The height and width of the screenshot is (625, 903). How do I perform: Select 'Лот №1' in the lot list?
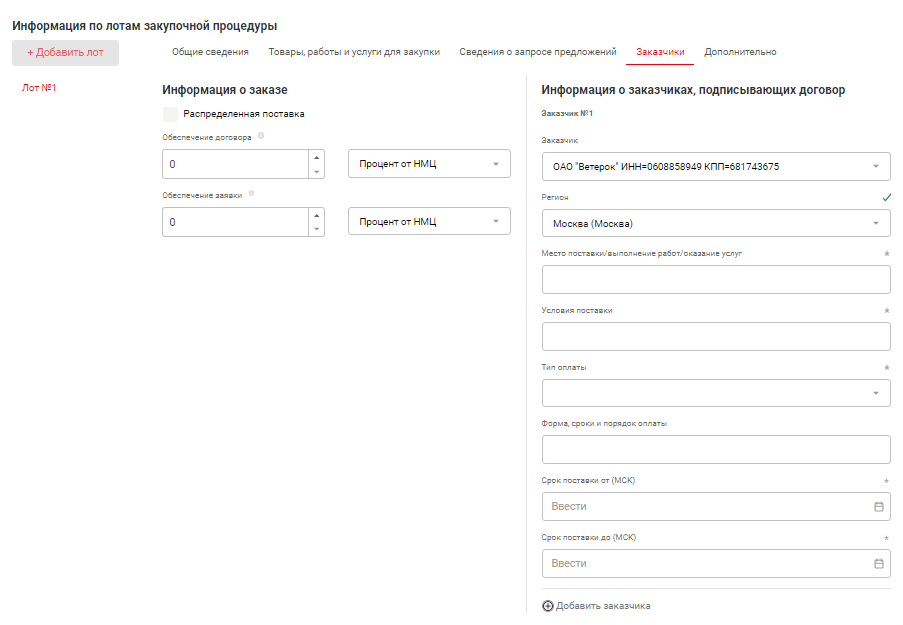40,88
